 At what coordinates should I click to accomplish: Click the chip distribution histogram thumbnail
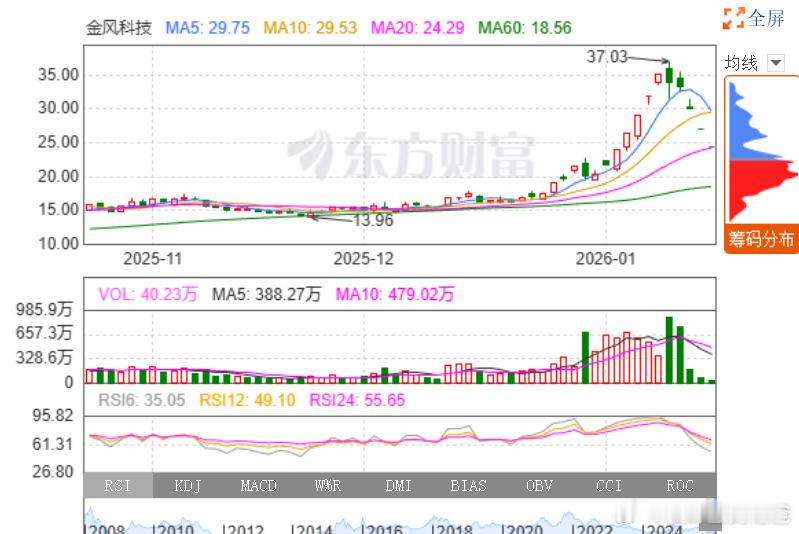[x=761, y=151]
